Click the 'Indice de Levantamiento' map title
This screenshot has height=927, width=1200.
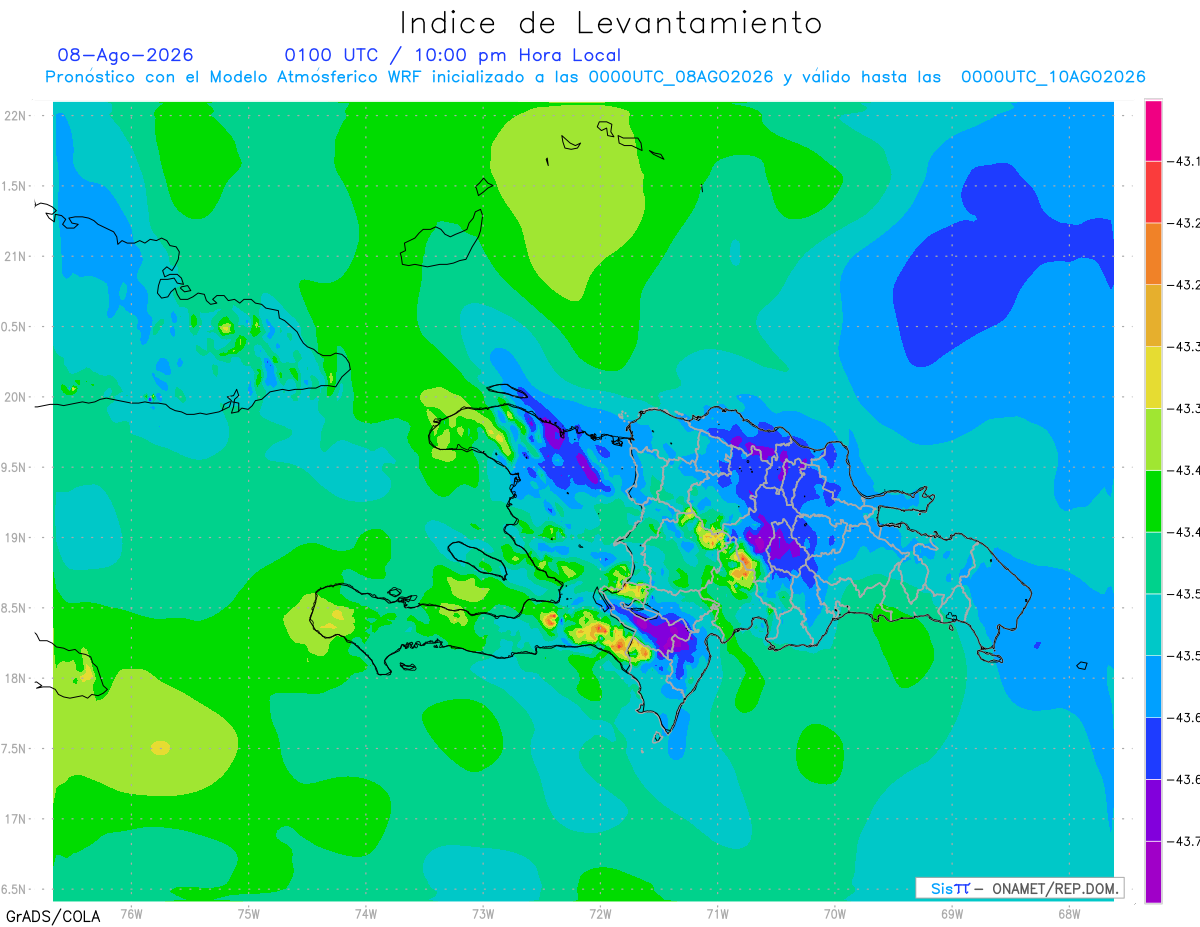611,23
